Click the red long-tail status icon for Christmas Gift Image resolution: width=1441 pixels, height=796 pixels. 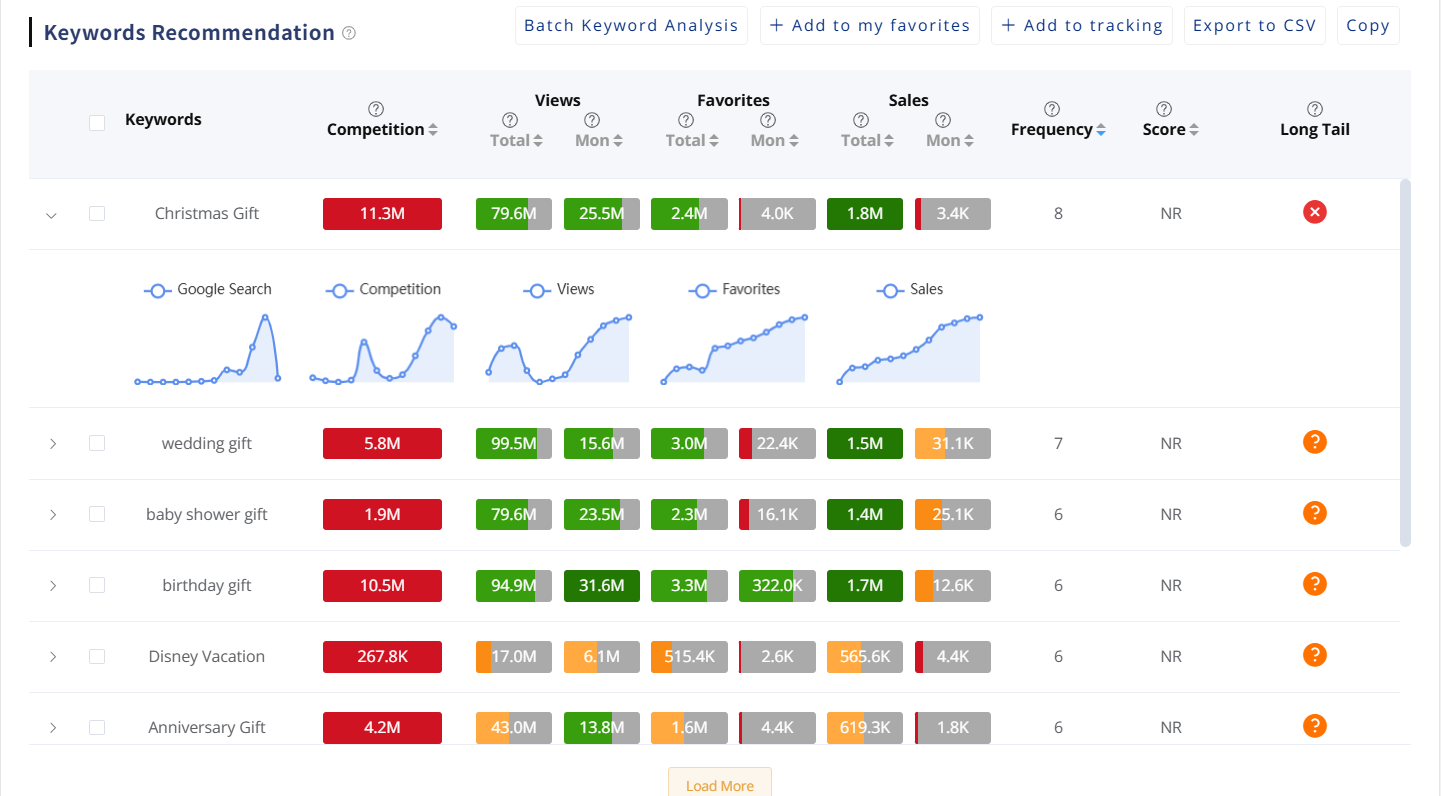point(1314,212)
